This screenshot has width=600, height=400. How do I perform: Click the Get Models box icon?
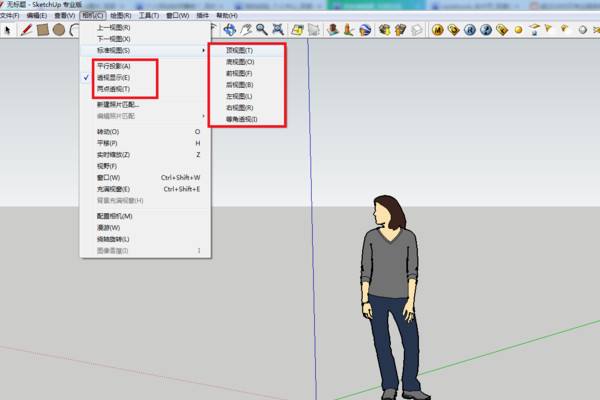[x=384, y=30]
